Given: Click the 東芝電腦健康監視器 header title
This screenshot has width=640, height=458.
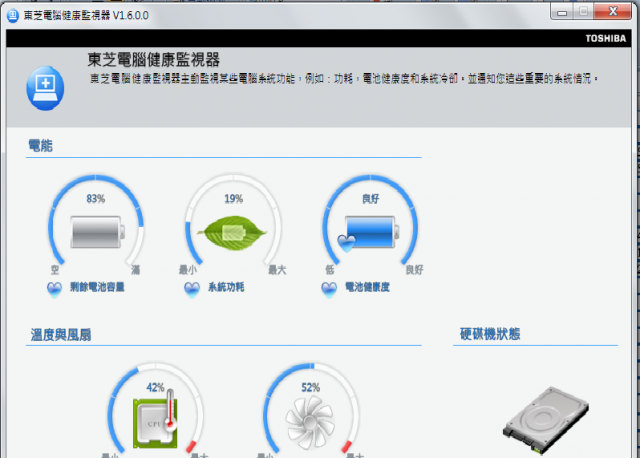Looking at the screenshot, I should coord(153,60).
